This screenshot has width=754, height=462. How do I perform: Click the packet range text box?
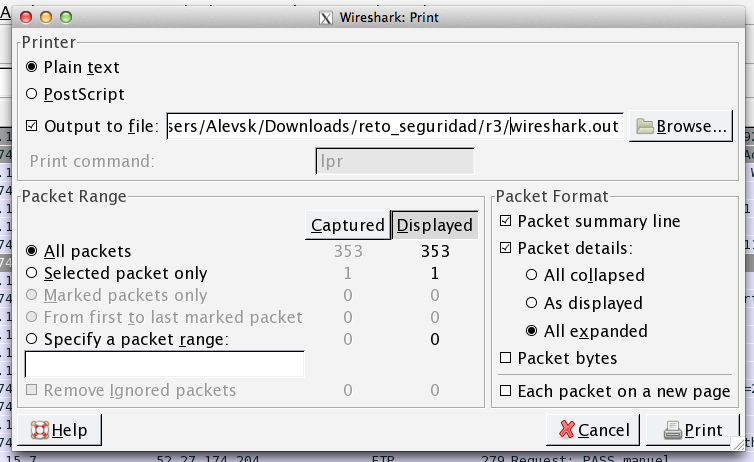[x=164, y=364]
